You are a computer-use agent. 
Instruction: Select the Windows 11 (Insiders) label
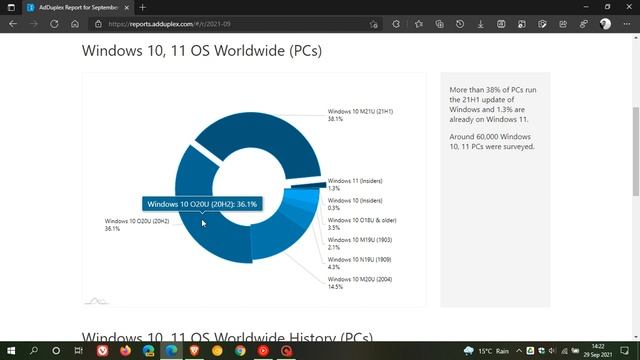pyautogui.click(x=355, y=184)
